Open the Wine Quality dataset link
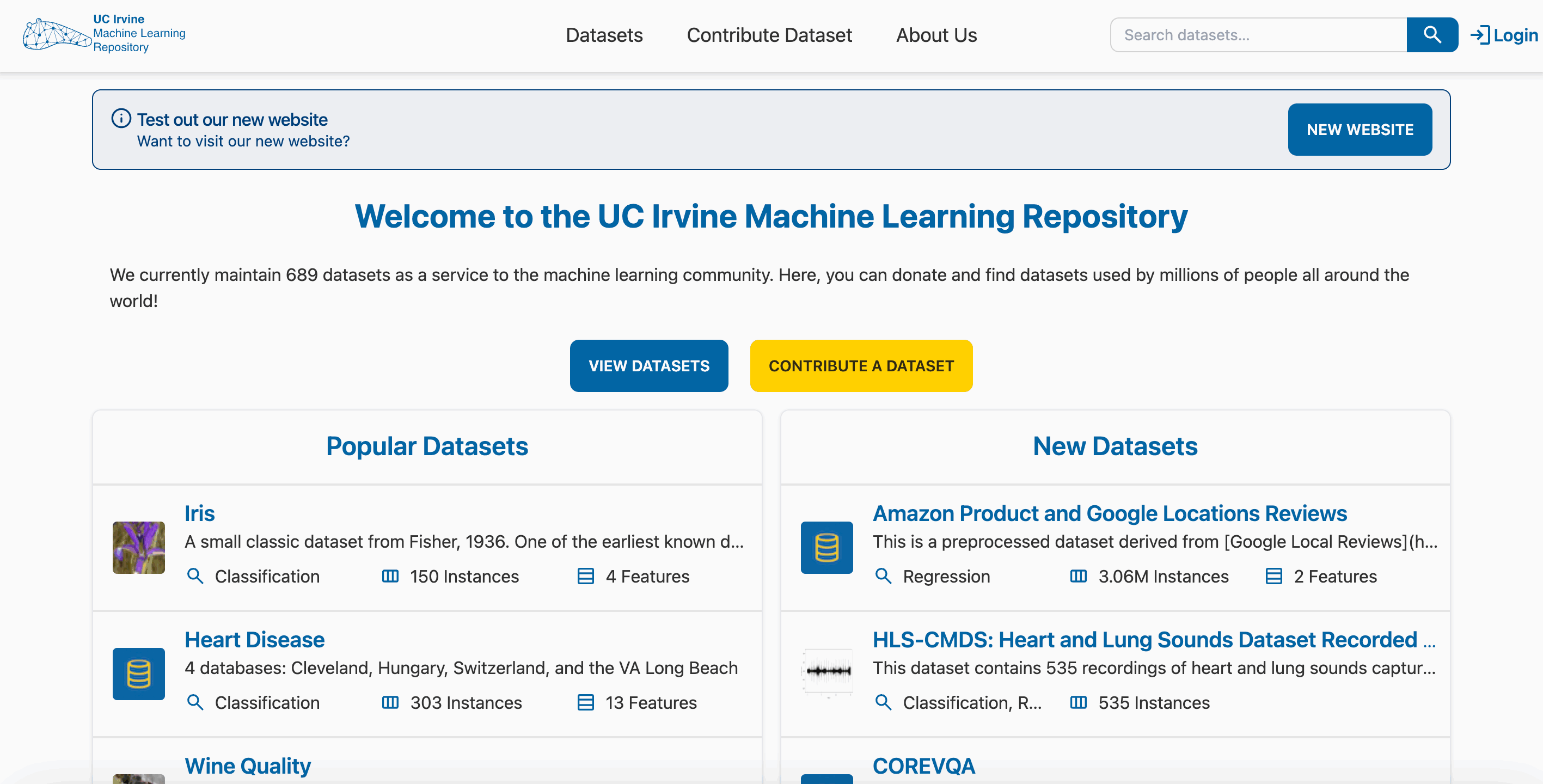Viewport: 1543px width, 784px height. tap(247, 765)
